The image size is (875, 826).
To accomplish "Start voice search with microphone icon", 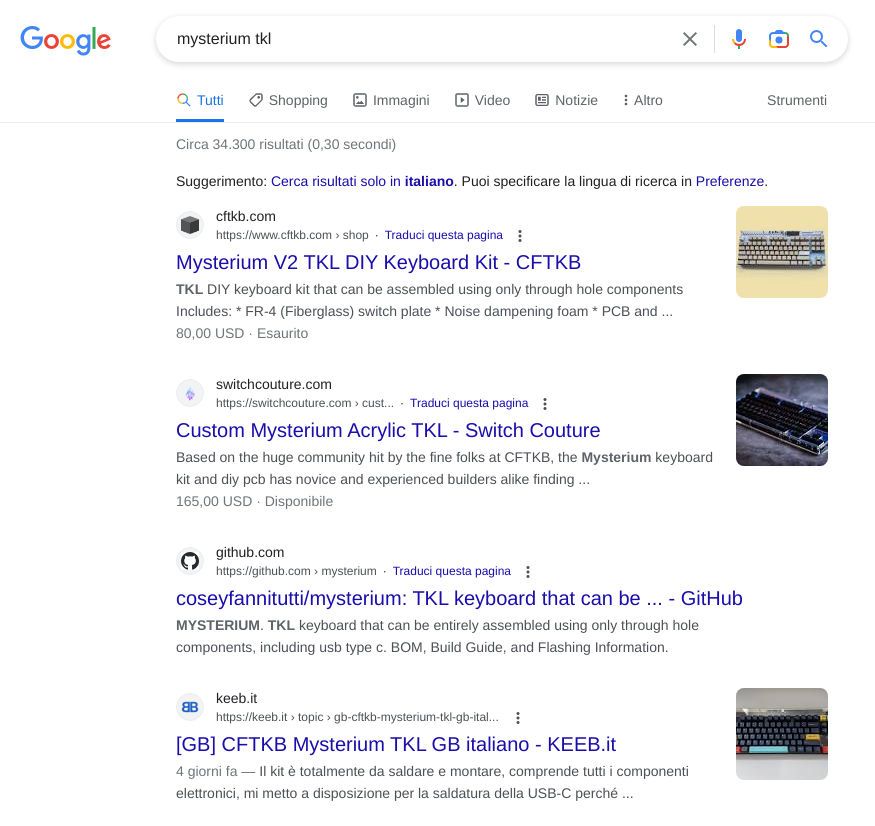I will coord(739,39).
